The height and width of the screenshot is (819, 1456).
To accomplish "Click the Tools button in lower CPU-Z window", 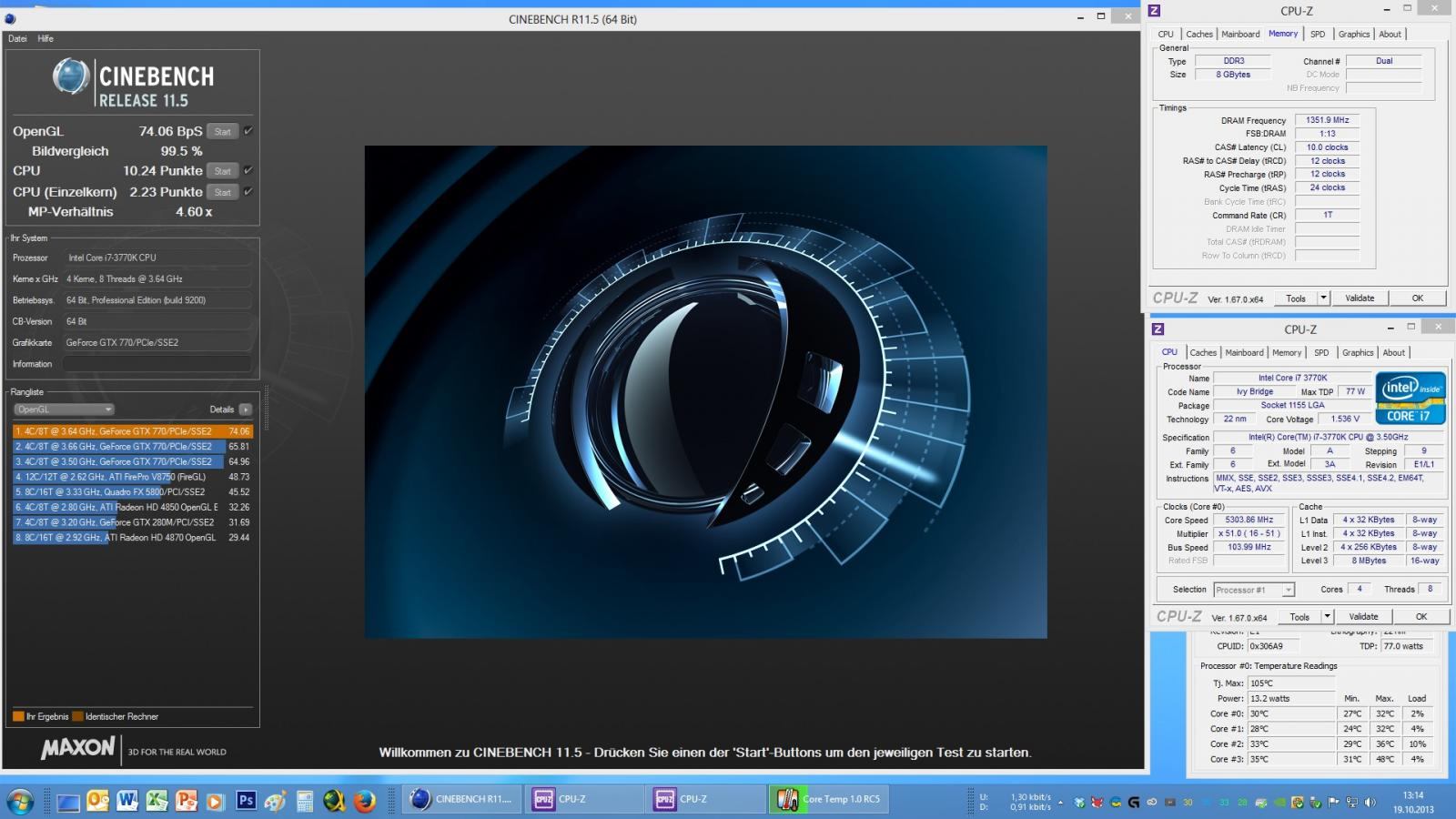I will click(x=1299, y=617).
